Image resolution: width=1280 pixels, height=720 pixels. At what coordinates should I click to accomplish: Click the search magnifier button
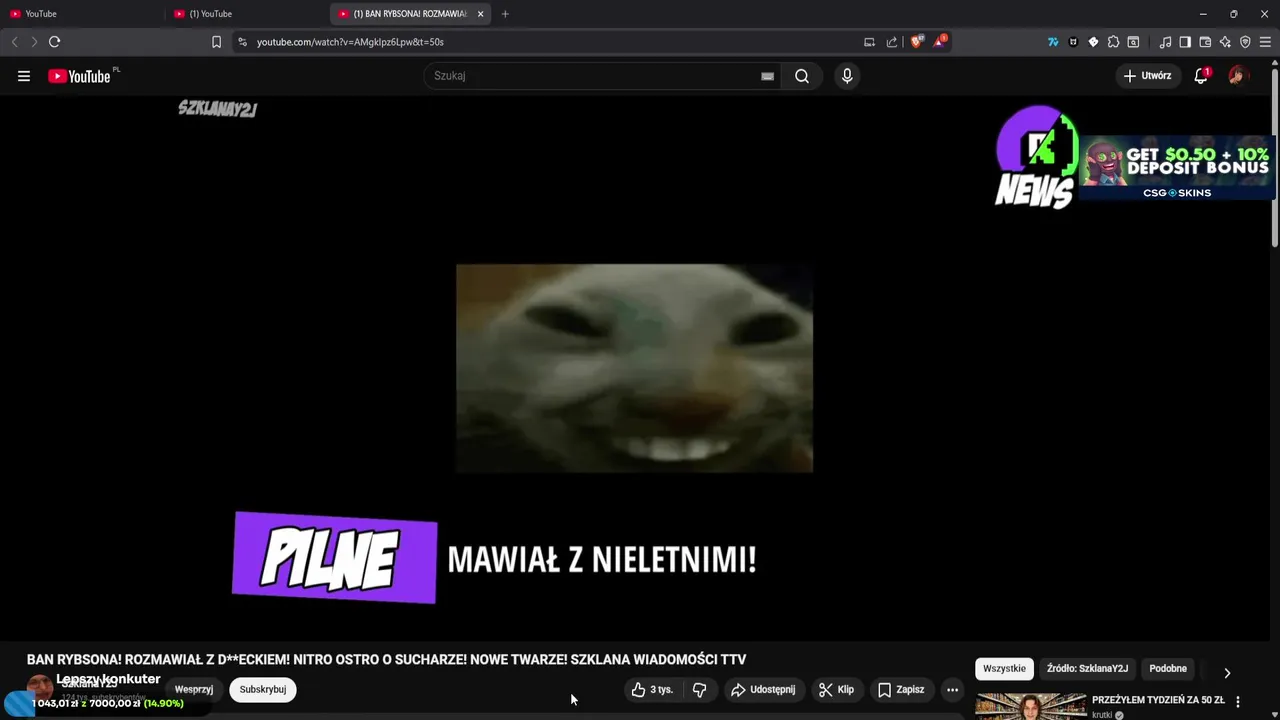pyautogui.click(x=802, y=76)
